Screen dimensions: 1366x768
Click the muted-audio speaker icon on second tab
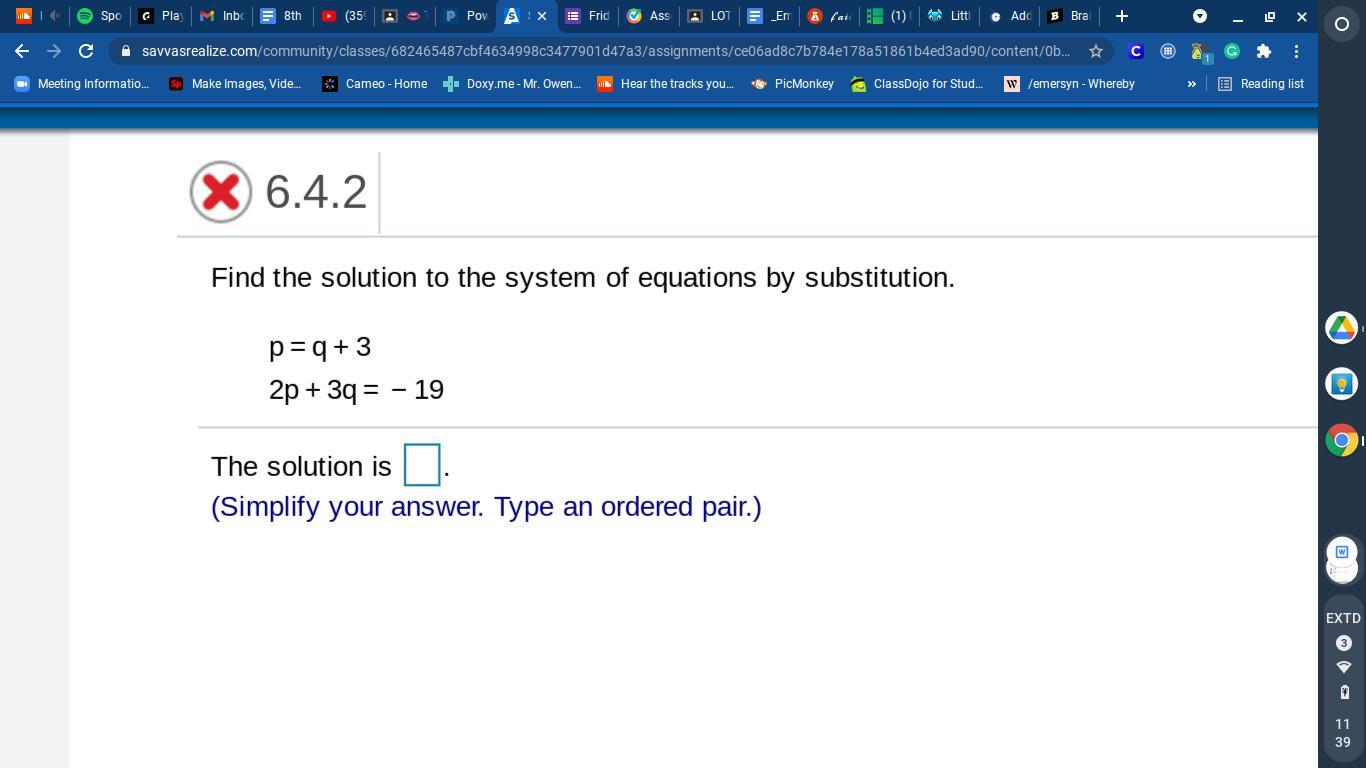coord(54,16)
